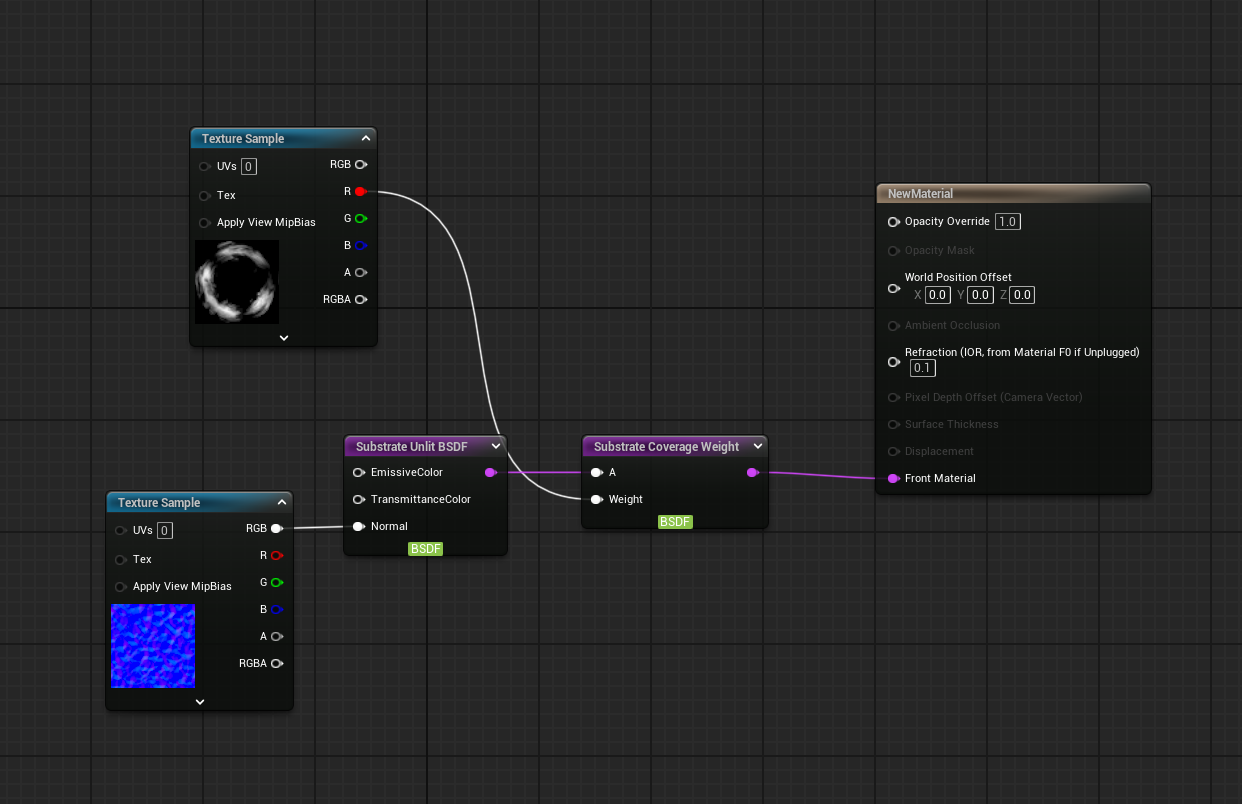Click the Opacity Override input pin

(x=893, y=222)
